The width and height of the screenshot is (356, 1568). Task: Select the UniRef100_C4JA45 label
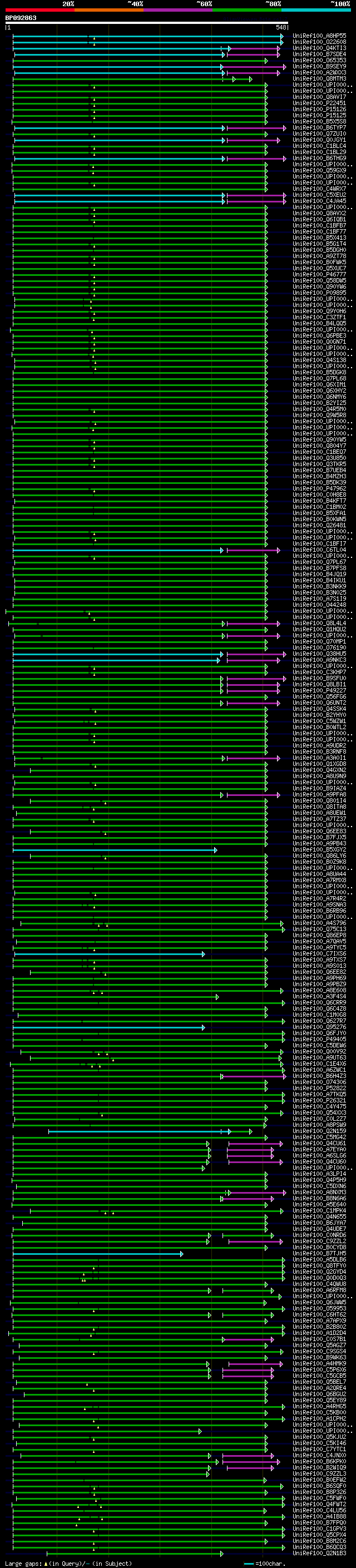(319, 201)
